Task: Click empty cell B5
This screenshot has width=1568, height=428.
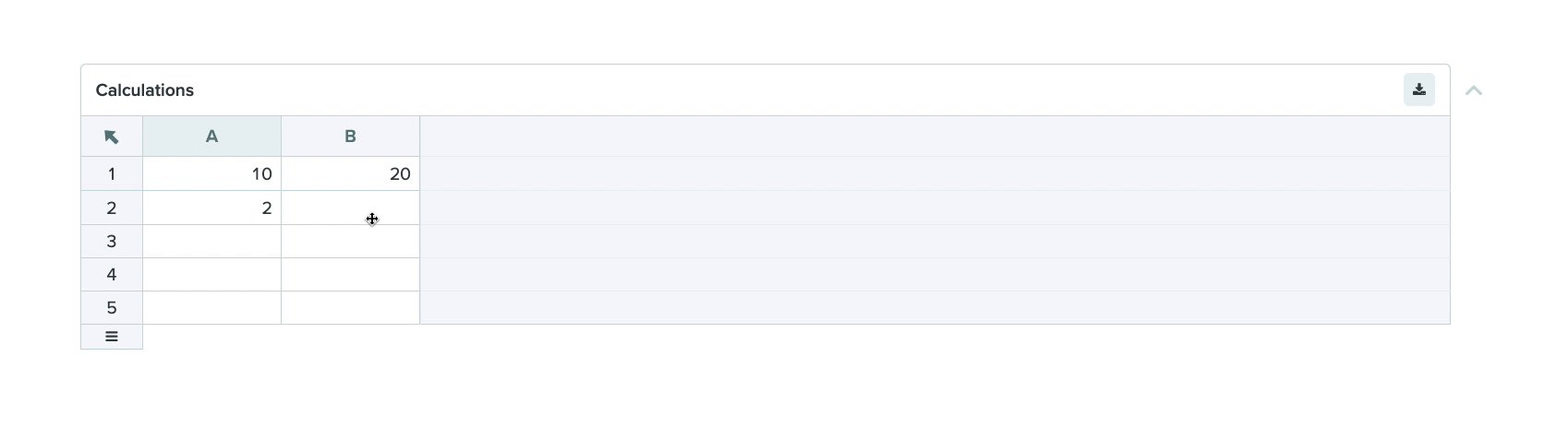Action: pyautogui.click(x=350, y=307)
